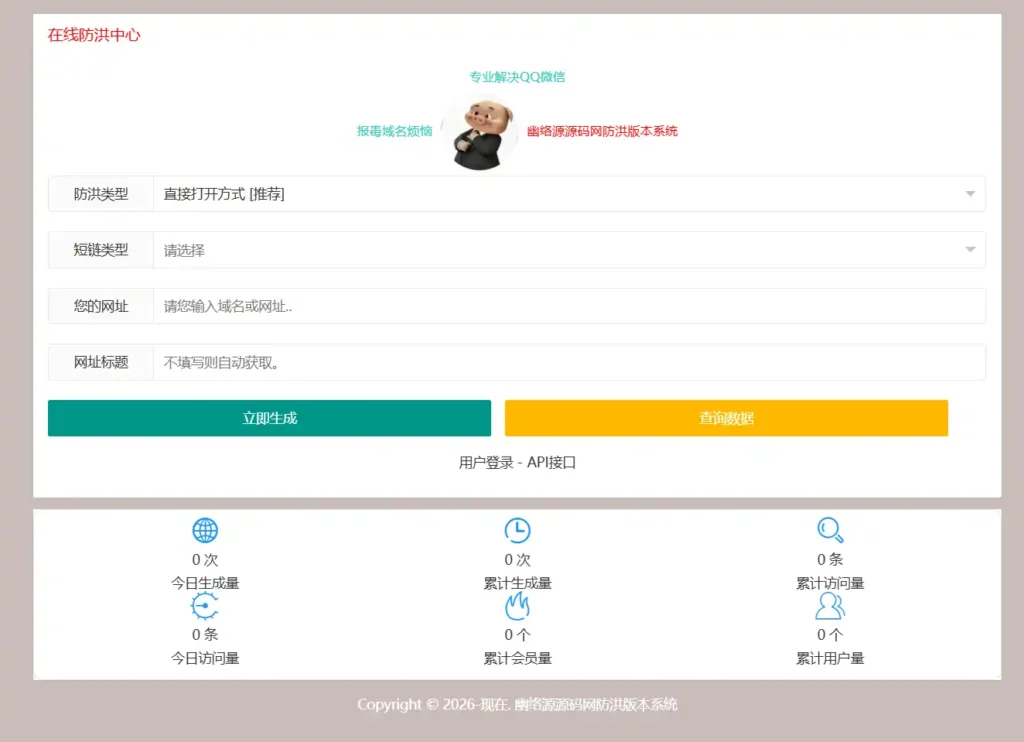Click the 报毒域名烦恼 text
This screenshot has width=1024, height=742.
coord(394,131)
